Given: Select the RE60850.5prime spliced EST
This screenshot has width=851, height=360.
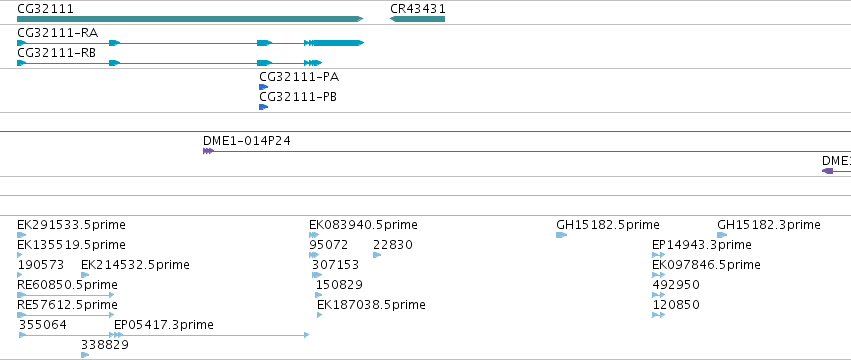Looking at the screenshot, I should tap(66, 295).
